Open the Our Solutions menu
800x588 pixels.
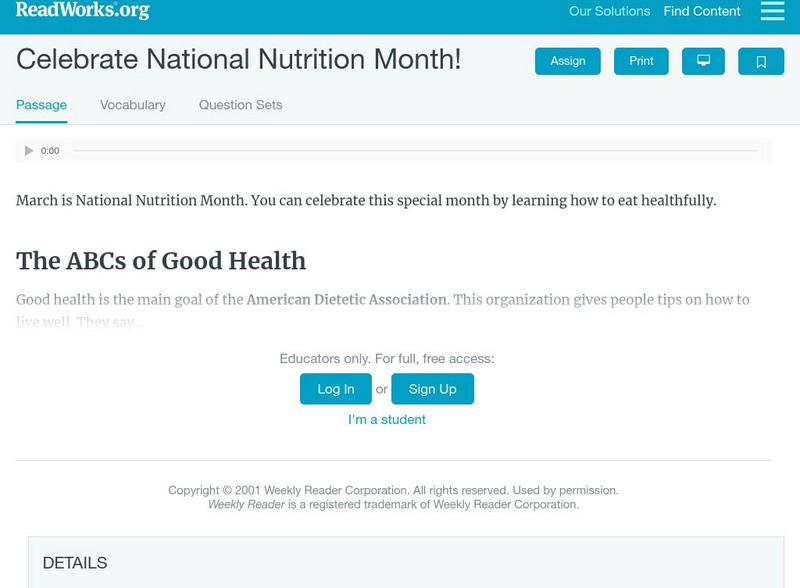609,12
